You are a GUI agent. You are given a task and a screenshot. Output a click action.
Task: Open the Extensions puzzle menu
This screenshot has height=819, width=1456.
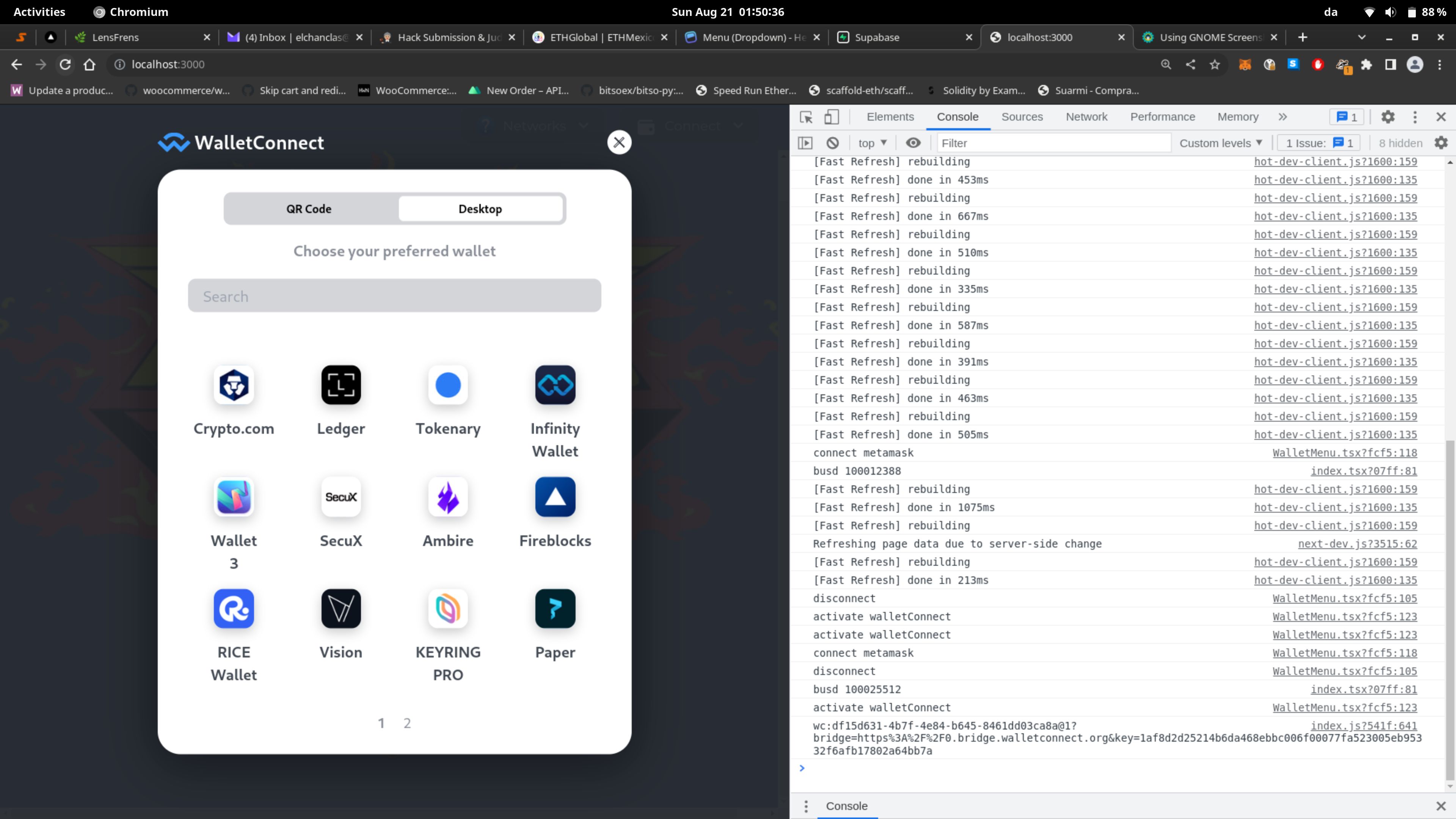click(x=1366, y=64)
